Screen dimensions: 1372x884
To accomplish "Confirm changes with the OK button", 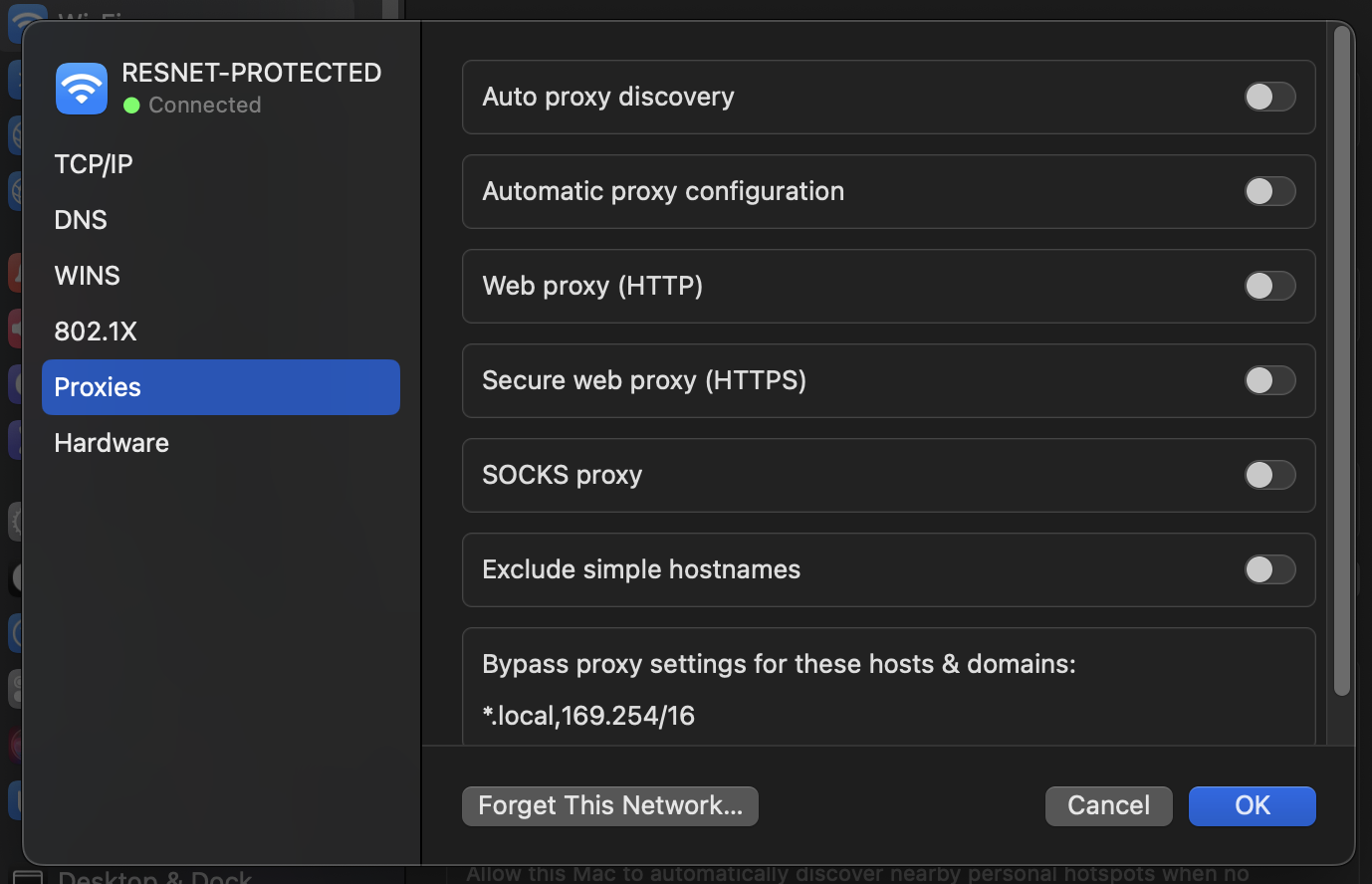I will tap(1252, 806).
